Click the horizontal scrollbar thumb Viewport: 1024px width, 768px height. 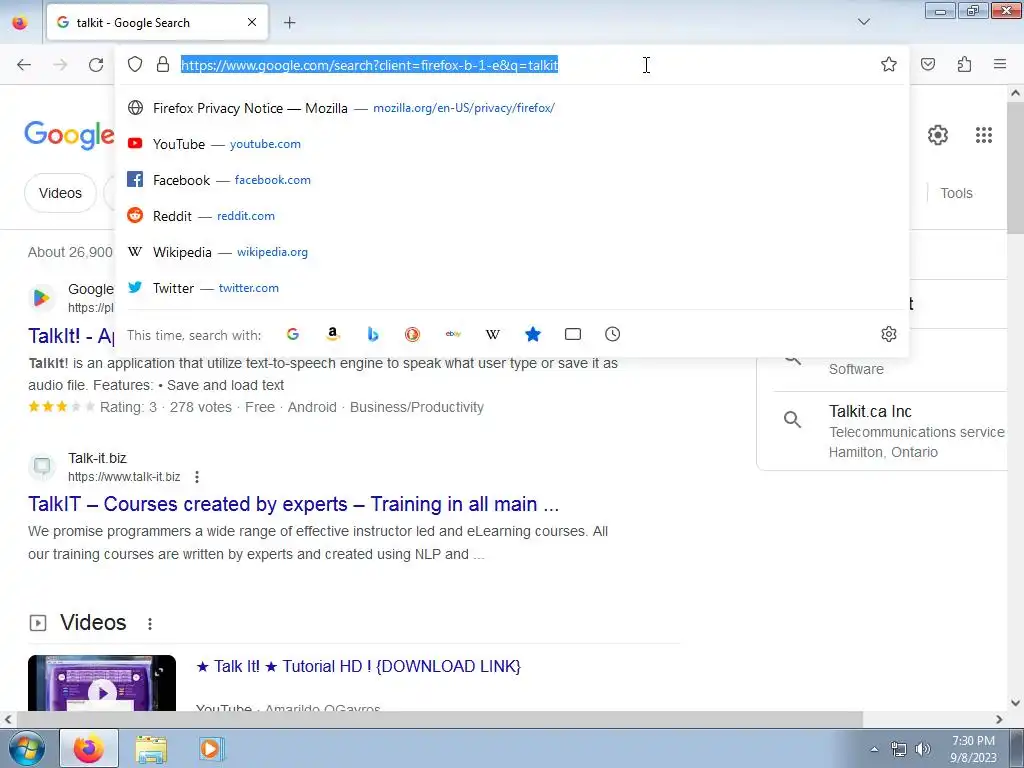[439, 719]
